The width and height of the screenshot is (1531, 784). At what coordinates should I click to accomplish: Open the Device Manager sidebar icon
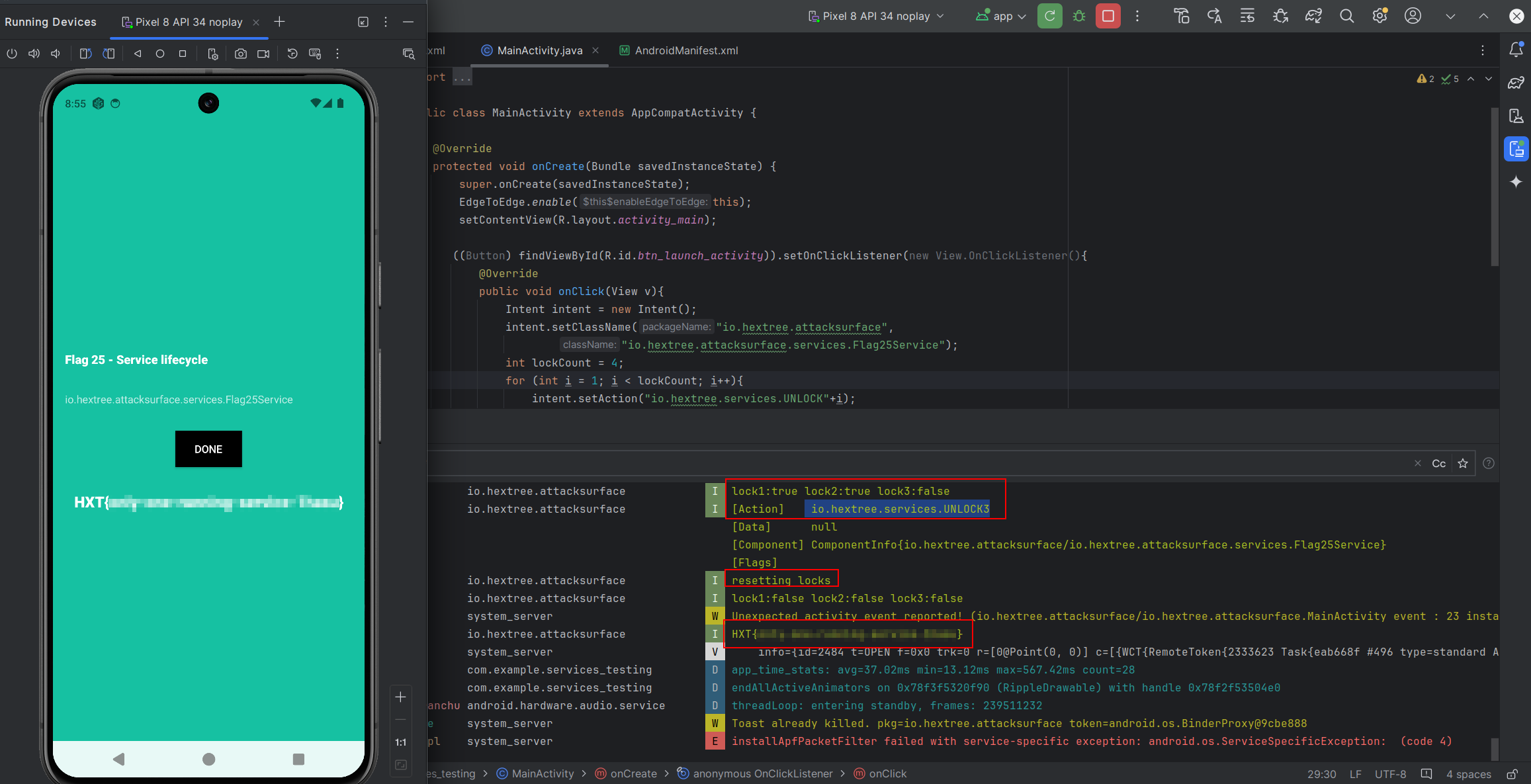pyautogui.click(x=1516, y=116)
